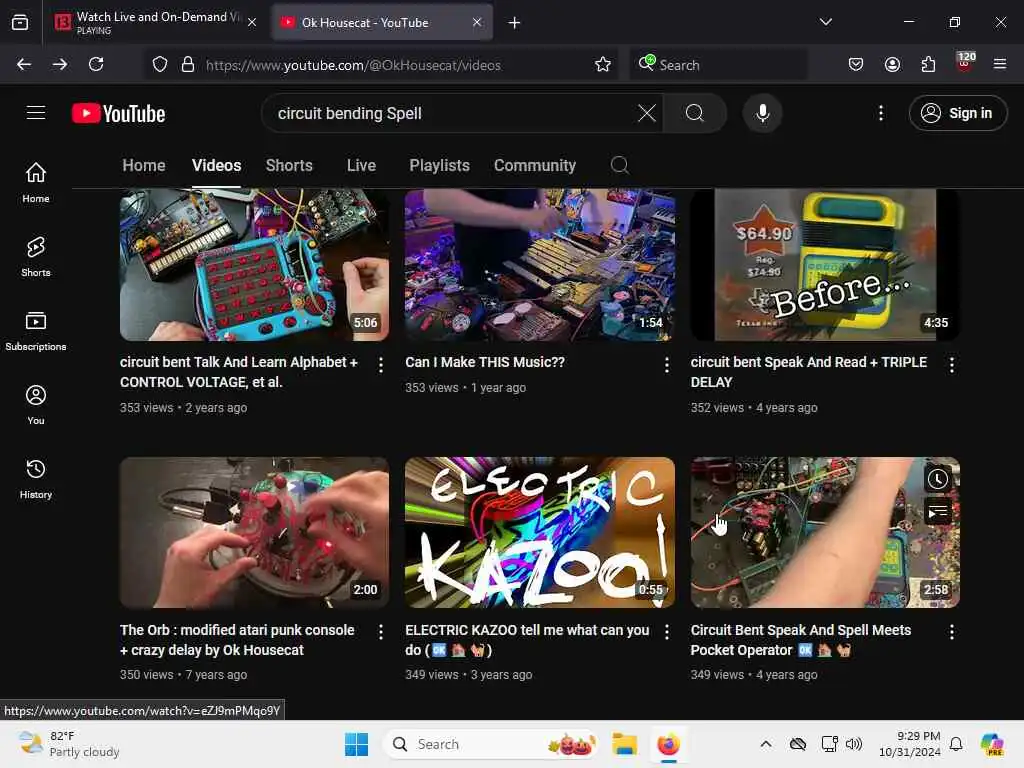Image resolution: width=1024 pixels, height=768 pixels.
Task: Switch to Watch Live and On-Demand tab
Action: [155, 22]
